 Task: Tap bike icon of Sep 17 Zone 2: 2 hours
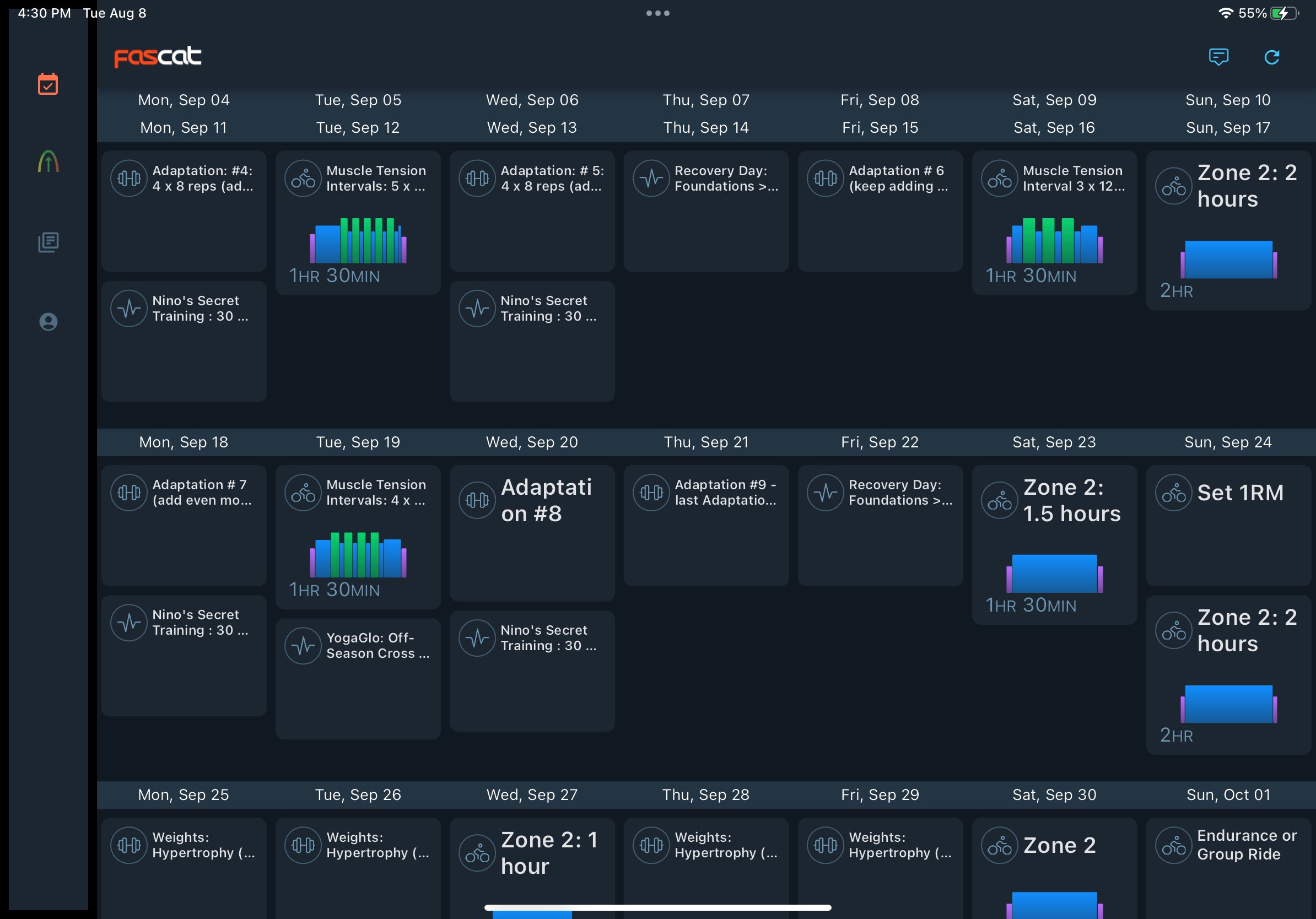[x=1174, y=186]
